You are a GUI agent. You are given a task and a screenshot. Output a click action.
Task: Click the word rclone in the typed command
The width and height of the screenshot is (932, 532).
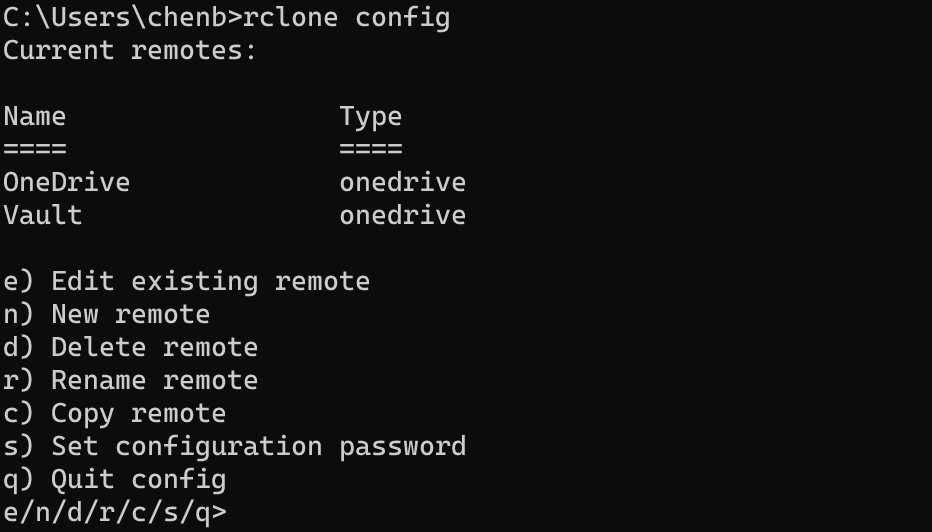click(290, 17)
